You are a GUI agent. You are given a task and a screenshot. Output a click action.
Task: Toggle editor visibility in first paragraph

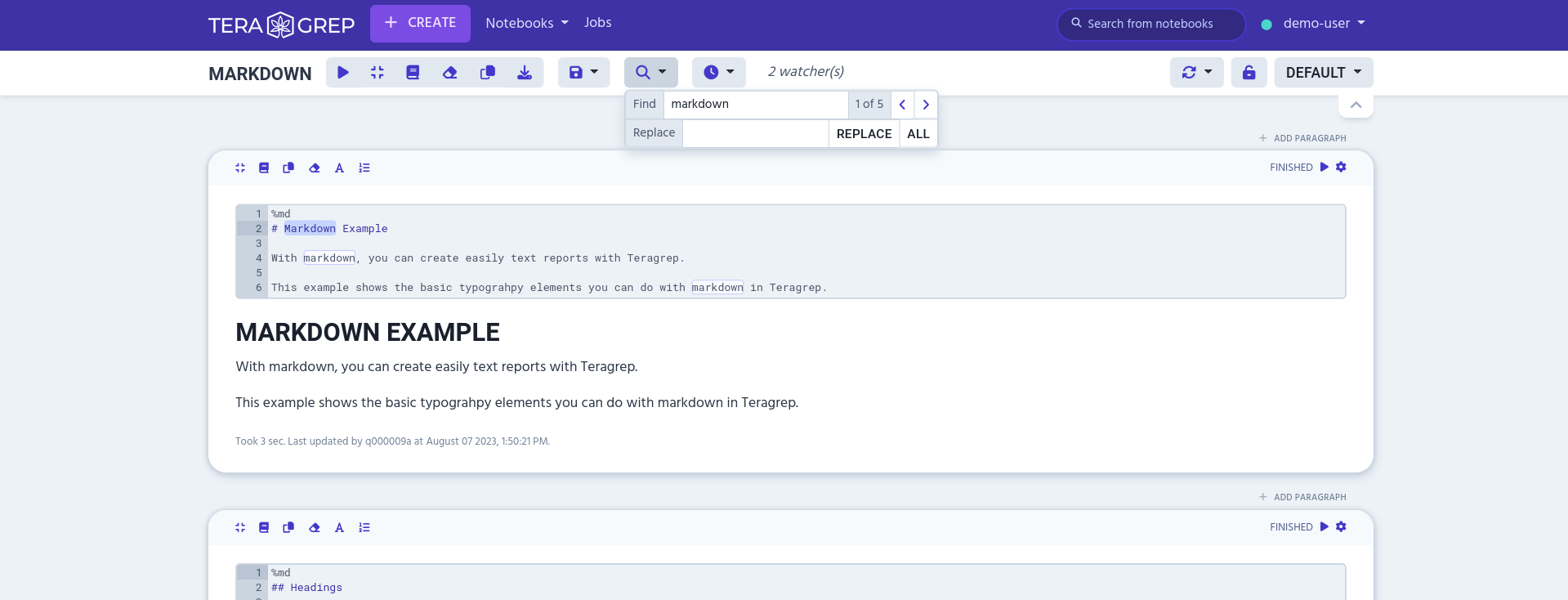coord(240,168)
